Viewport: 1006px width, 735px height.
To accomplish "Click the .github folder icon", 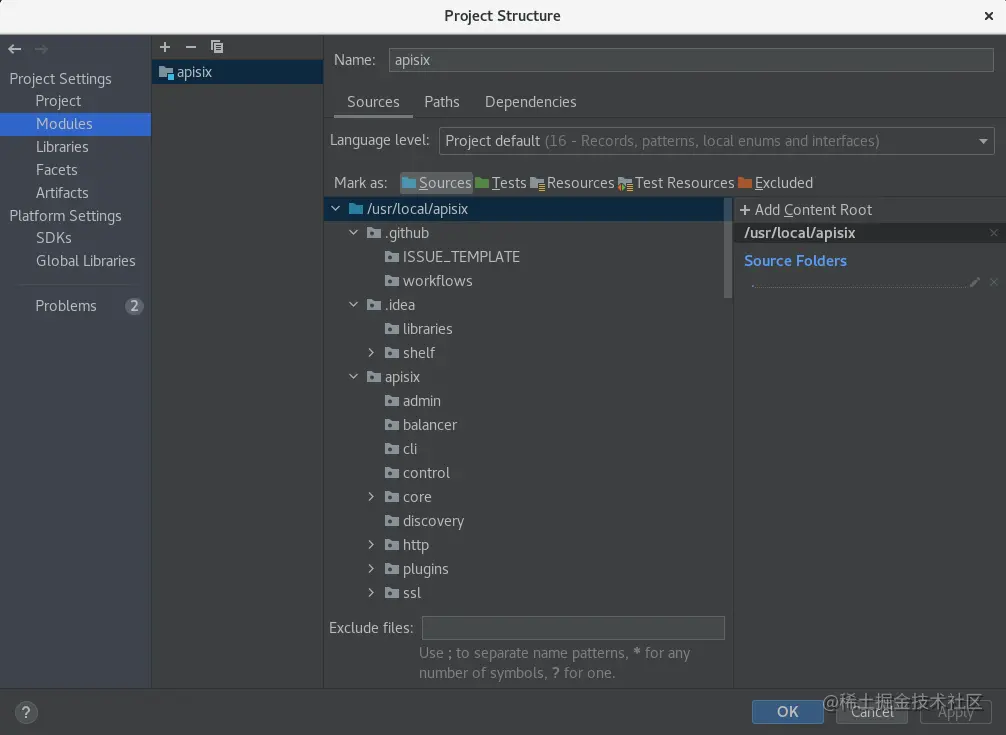I will [x=374, y=232].
